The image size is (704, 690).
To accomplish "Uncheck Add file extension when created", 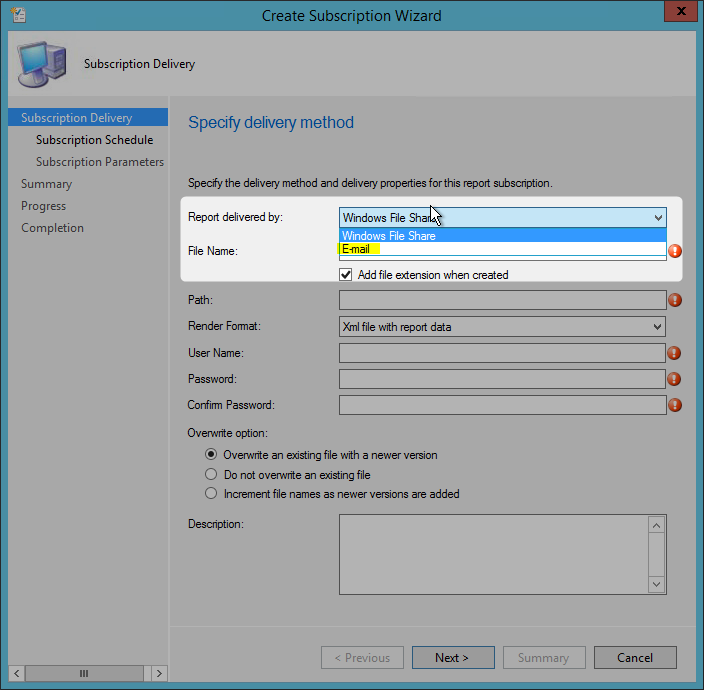I will coord(346,275).
